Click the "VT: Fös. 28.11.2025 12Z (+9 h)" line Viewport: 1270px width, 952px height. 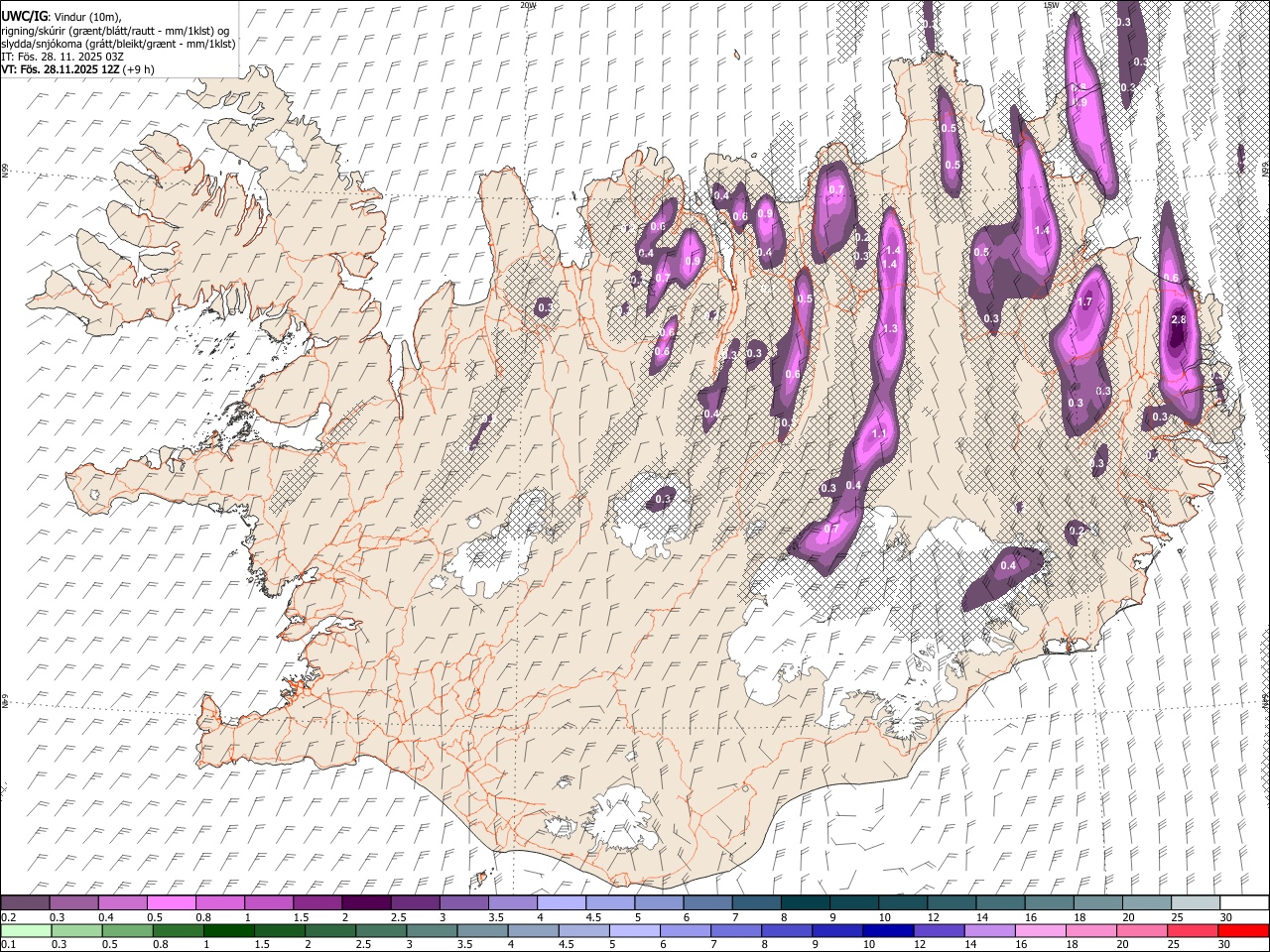pyautogui.click(x=77, y=70)
